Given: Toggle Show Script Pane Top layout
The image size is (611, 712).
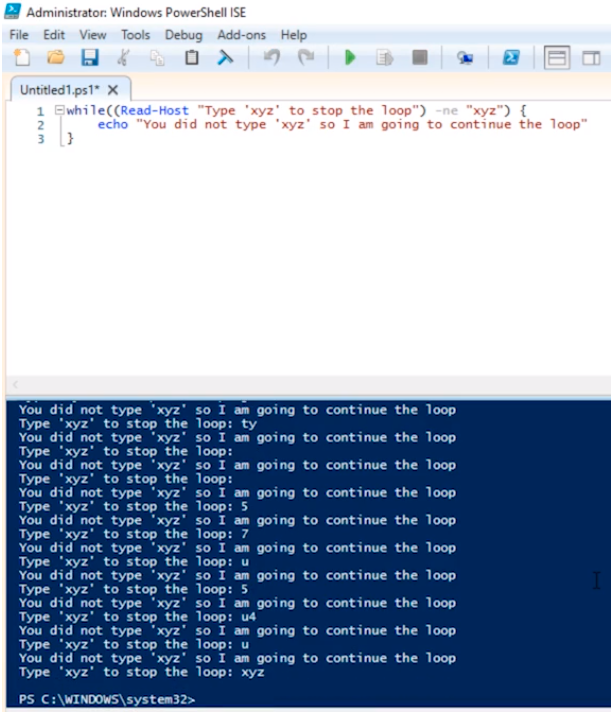Looking at the screenshot, I should click(x=557, y=58).
